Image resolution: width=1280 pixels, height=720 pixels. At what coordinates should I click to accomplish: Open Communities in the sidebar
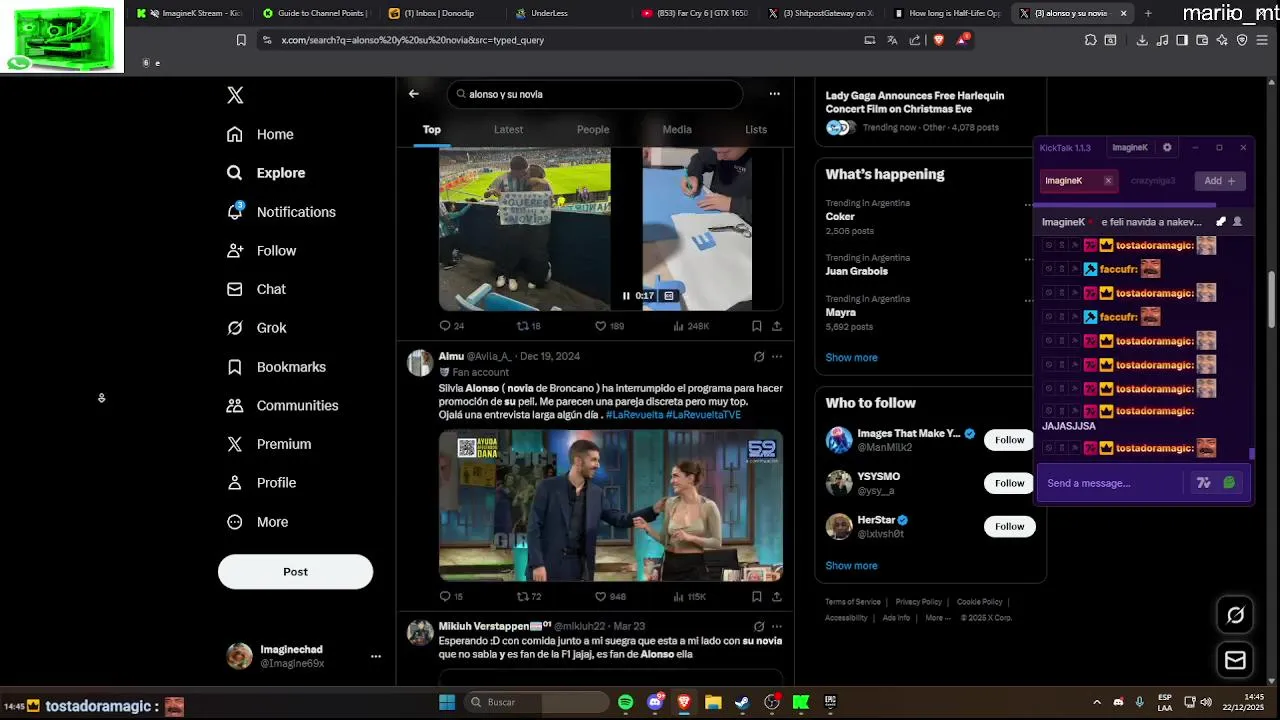point(282,405)
